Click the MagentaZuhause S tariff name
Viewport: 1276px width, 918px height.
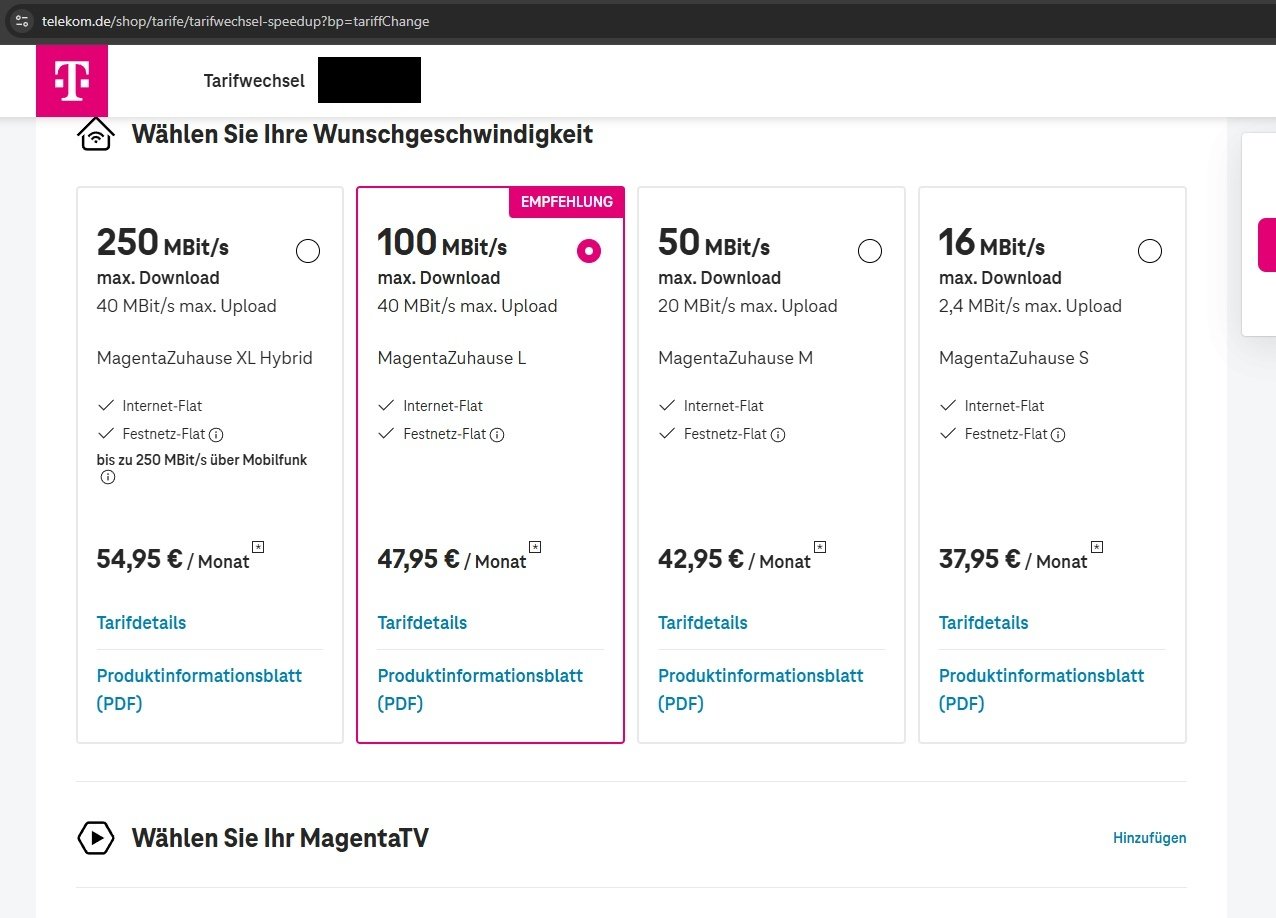1014,358
